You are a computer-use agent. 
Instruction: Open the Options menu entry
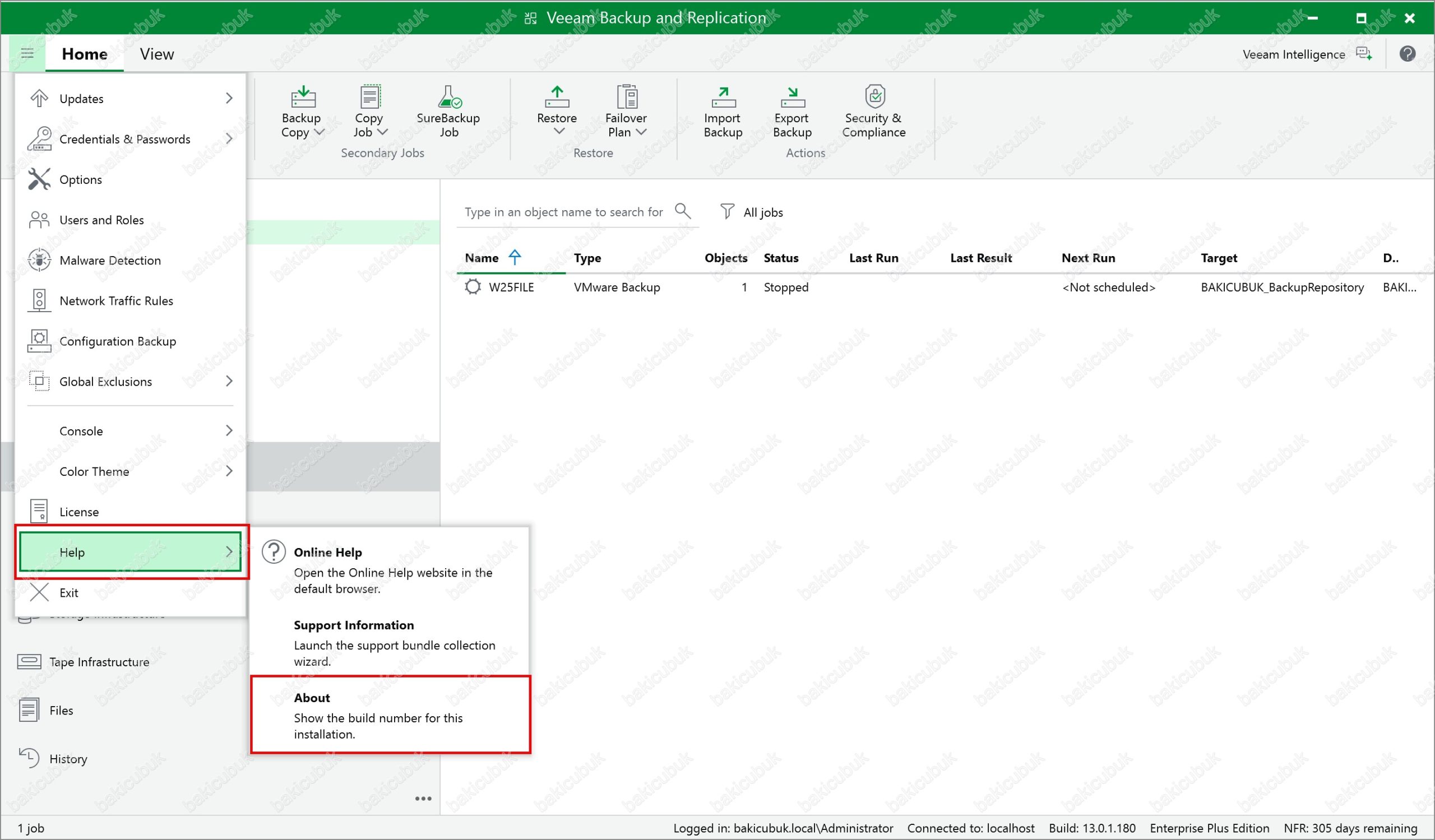[x=80, y=180]
